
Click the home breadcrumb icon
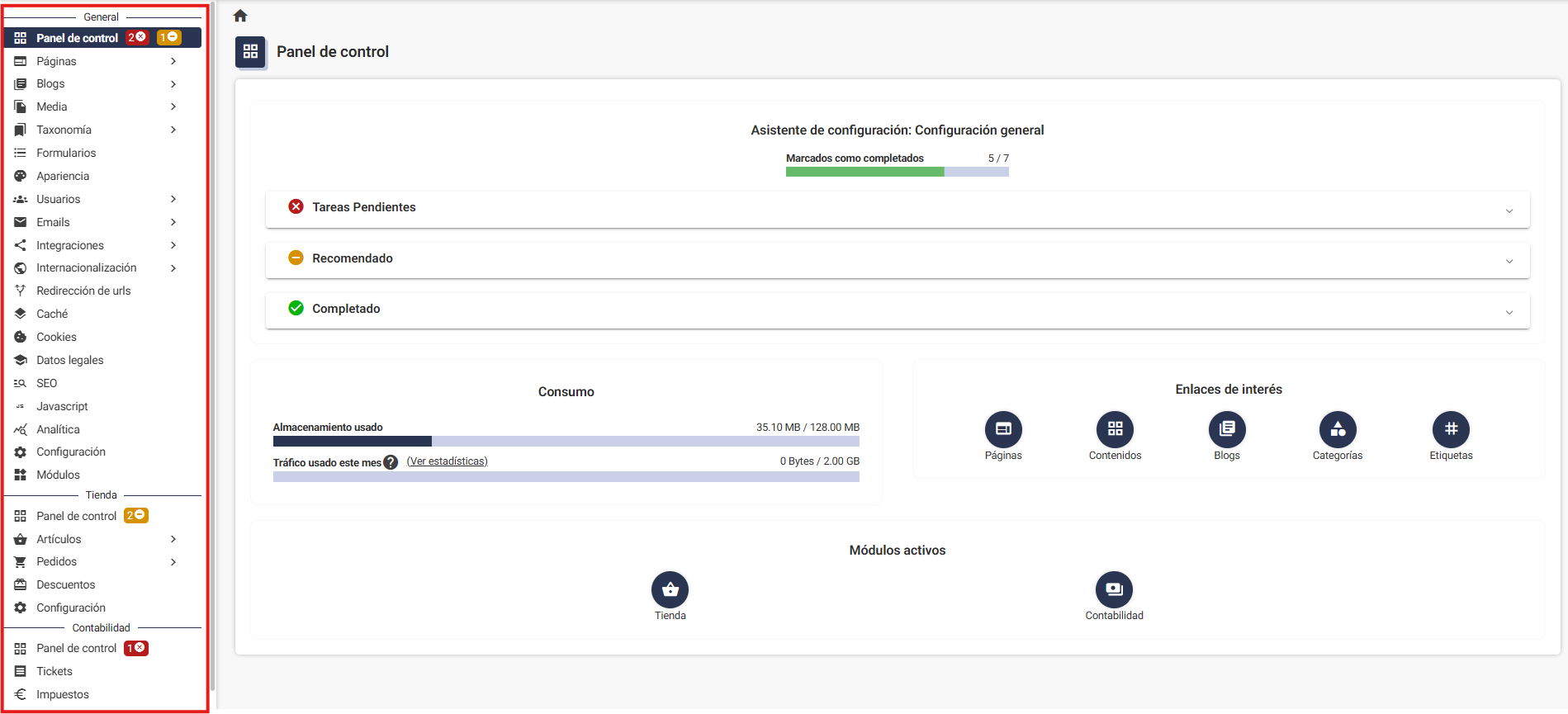(240, 16)
